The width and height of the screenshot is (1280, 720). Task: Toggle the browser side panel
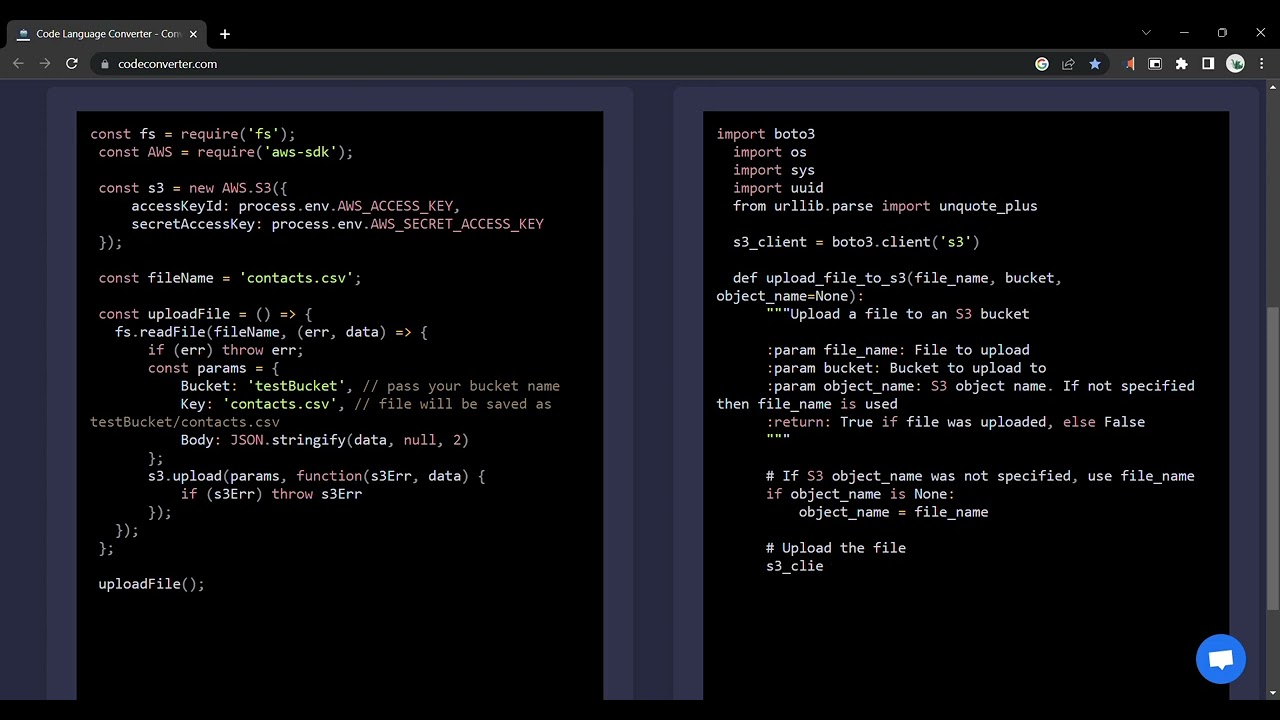[1208, 64]
